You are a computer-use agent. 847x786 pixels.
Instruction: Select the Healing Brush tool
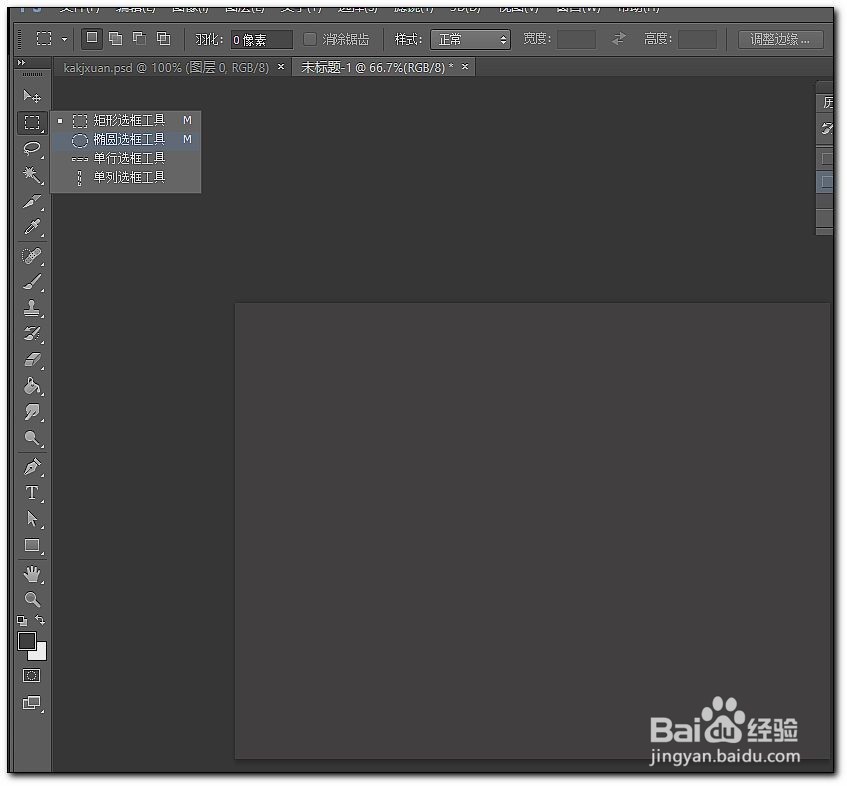pos(32,256)
